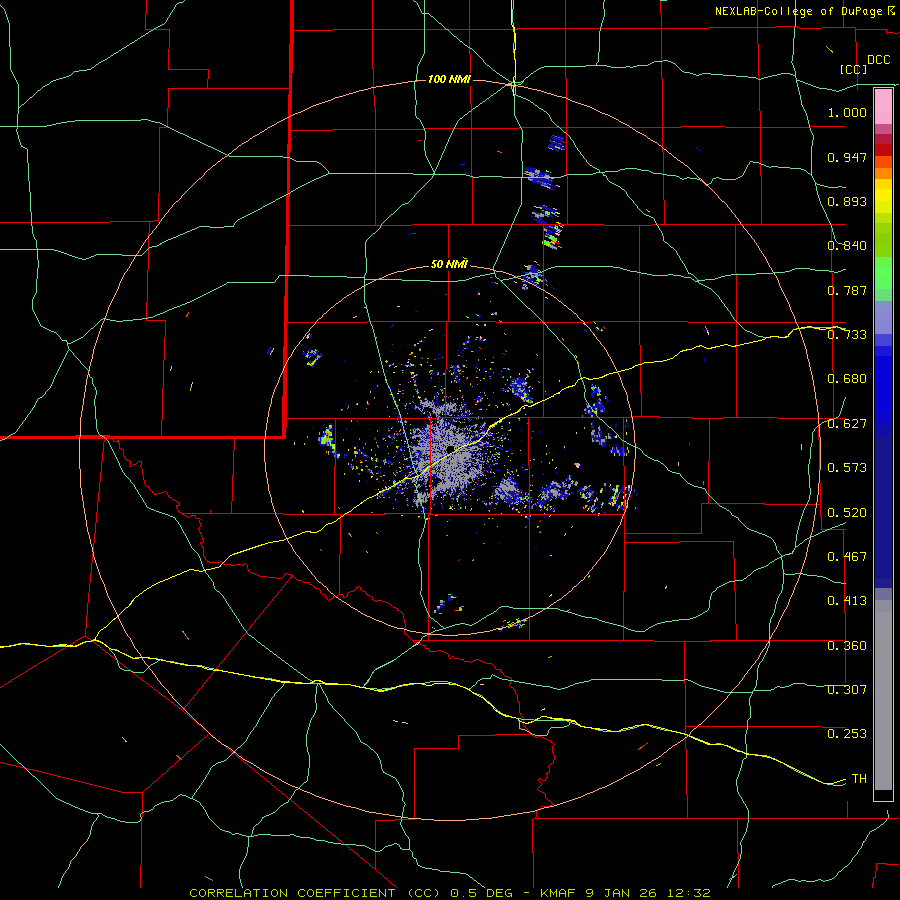900x900 pixels.
Task: Click the 0.467 legend value
Action: [x=847, y=557]
